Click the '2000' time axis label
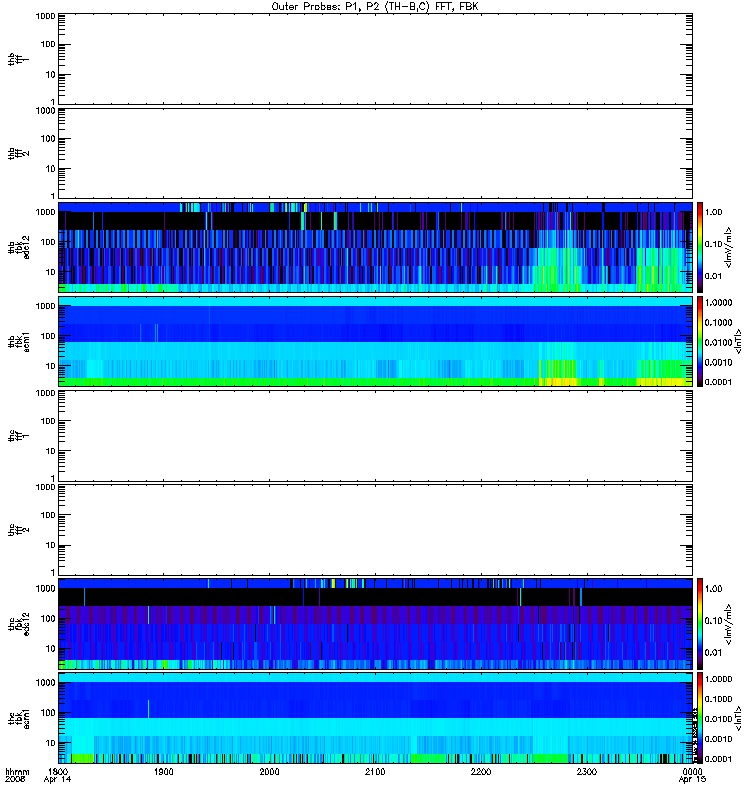 [x=269, y=771]
